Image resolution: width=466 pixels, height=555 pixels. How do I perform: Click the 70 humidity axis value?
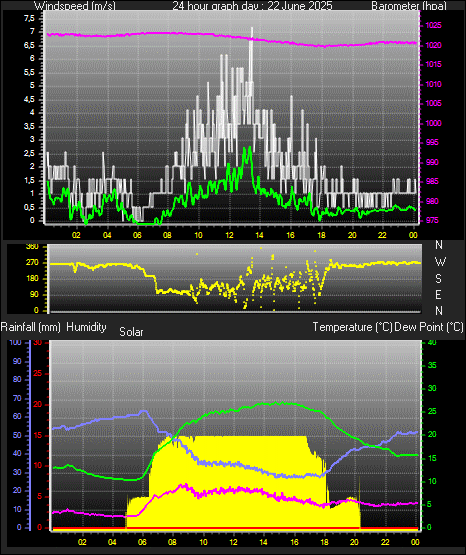coord(17,399)
